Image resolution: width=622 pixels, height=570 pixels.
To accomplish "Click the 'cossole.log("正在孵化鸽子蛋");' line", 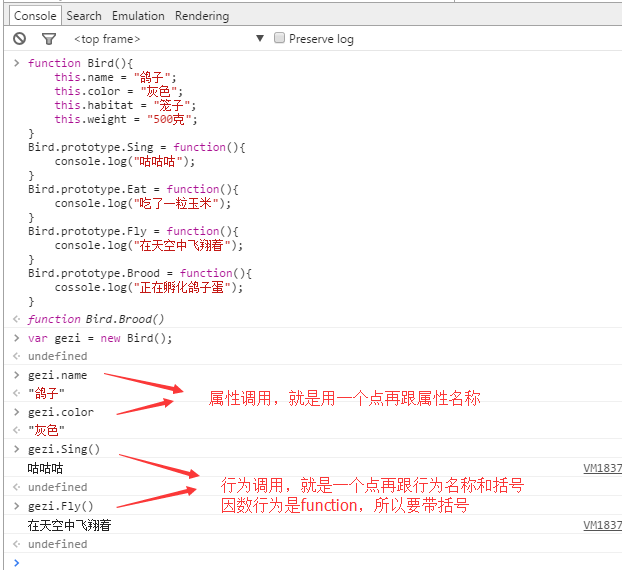I will [x=149, y=287].
